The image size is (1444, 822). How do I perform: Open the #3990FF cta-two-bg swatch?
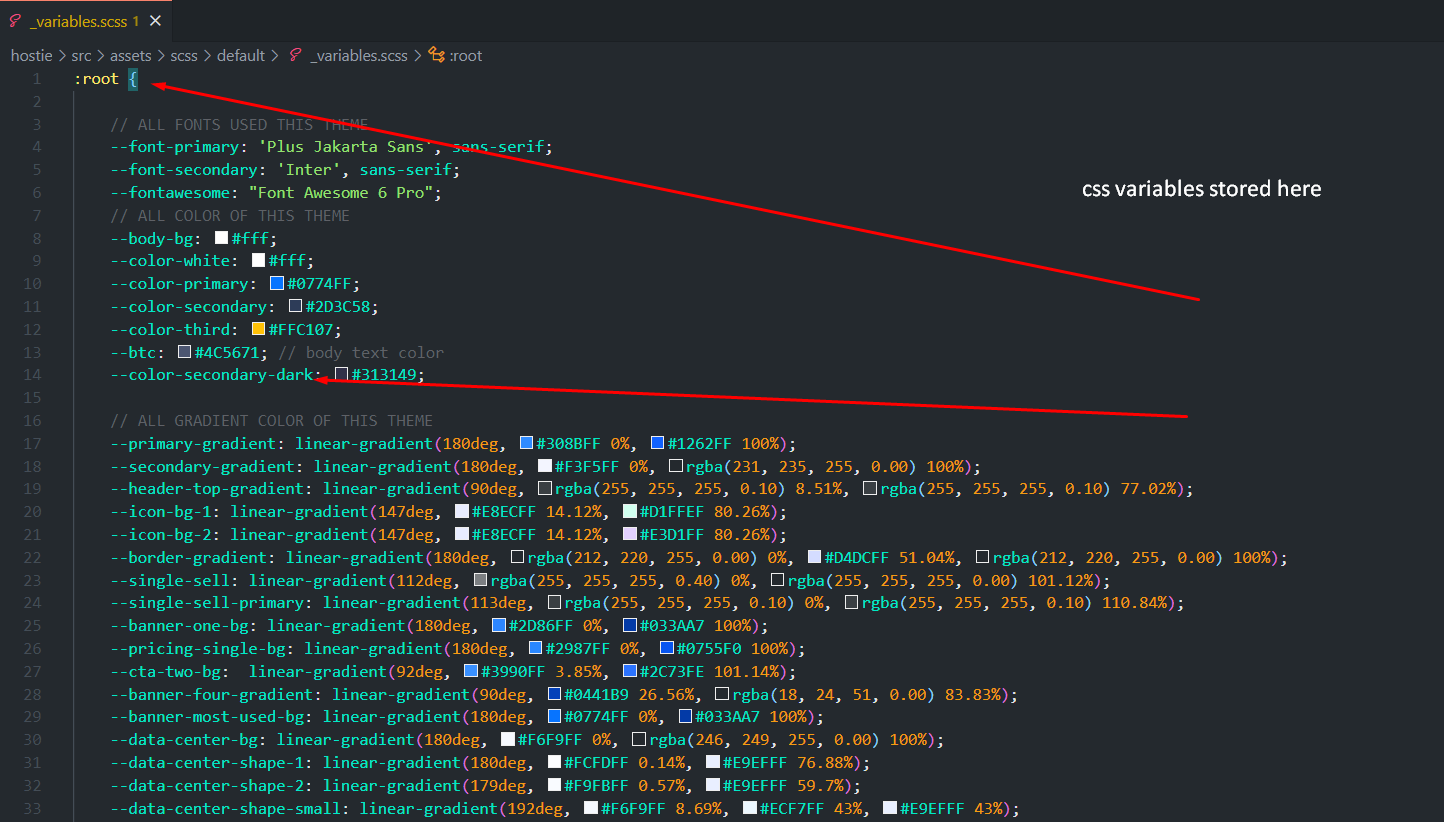click(x=471, y=672)
